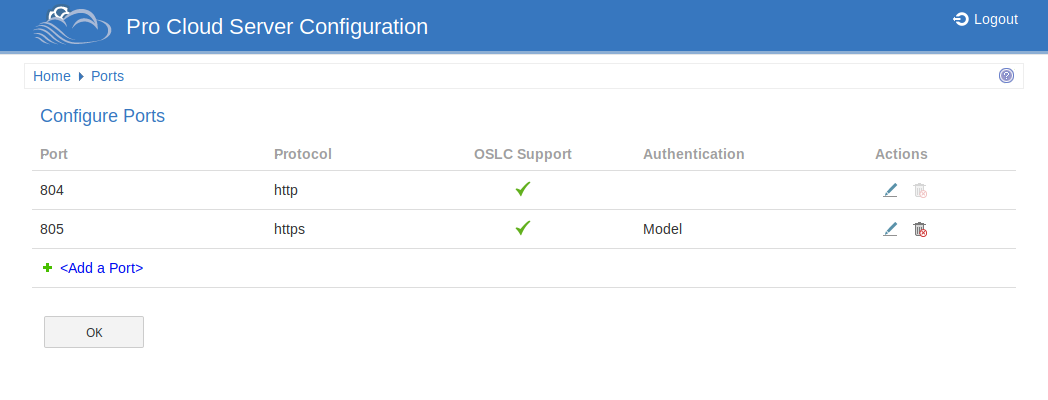Open the <Add a Port> link
Image resolution: width=1048 pixels, height=400 pixels.
click(x=101, y=268)
